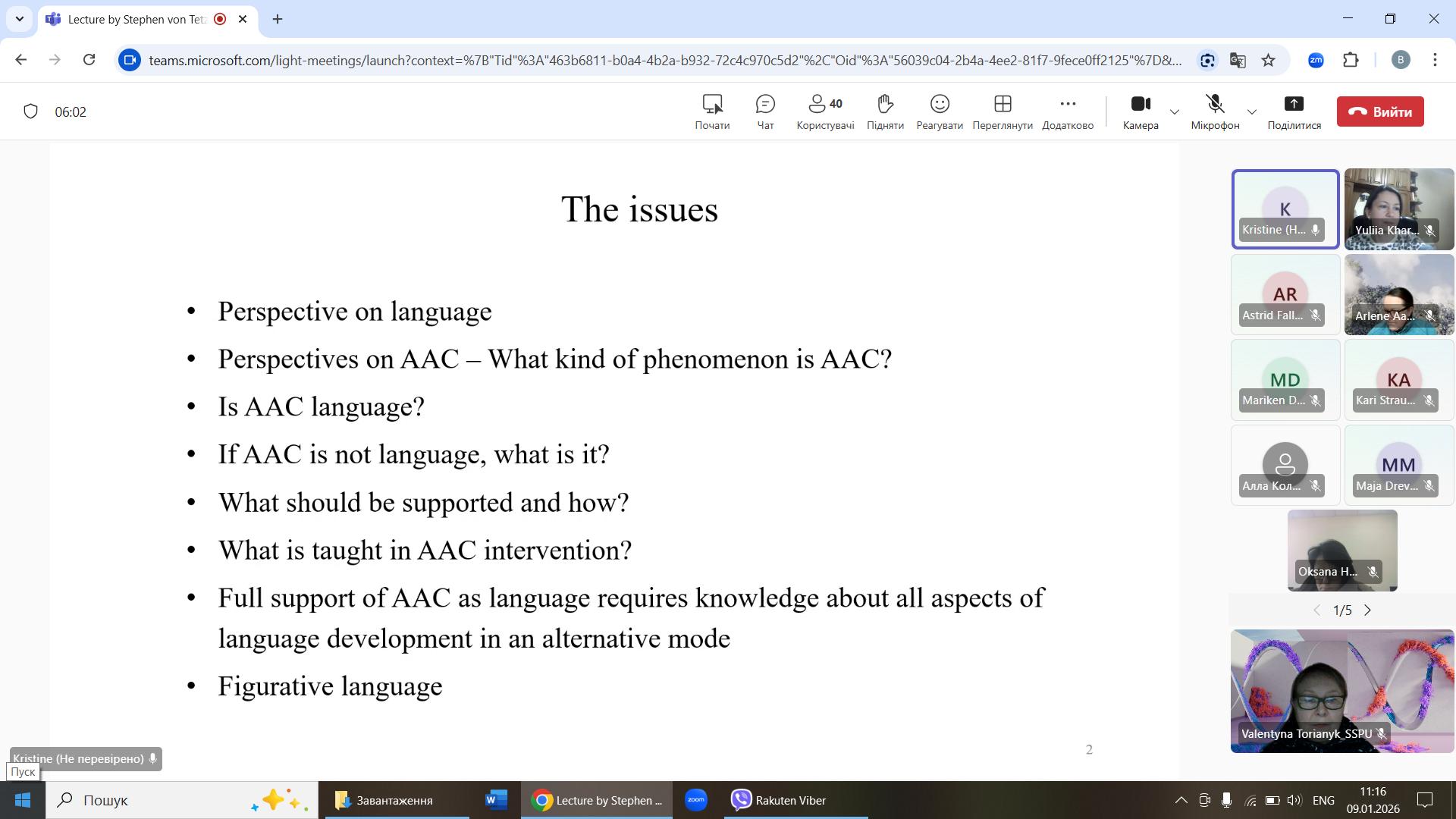This screenshot has width=1456, height=819.
Task: Toggle the camera (Камера) on
Action: 1140,111
